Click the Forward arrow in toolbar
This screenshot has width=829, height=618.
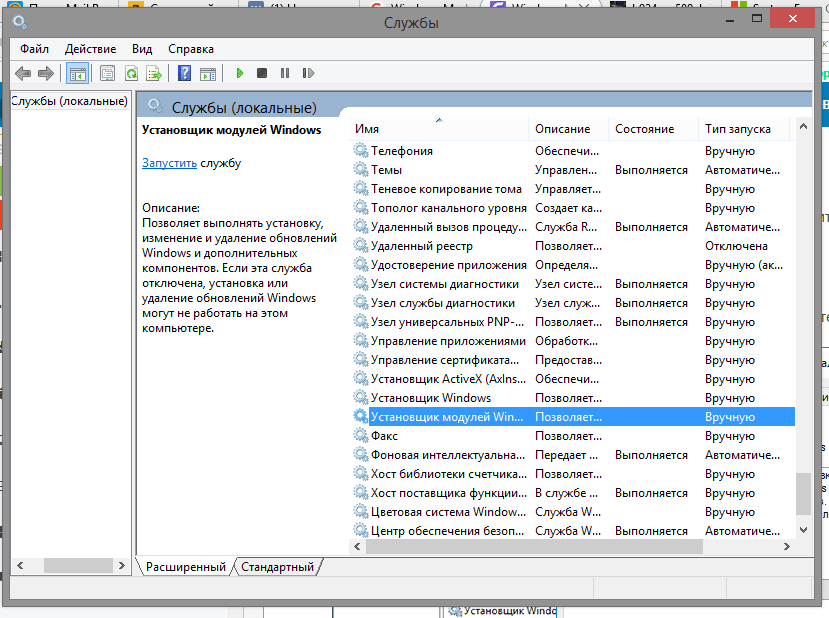45,73
